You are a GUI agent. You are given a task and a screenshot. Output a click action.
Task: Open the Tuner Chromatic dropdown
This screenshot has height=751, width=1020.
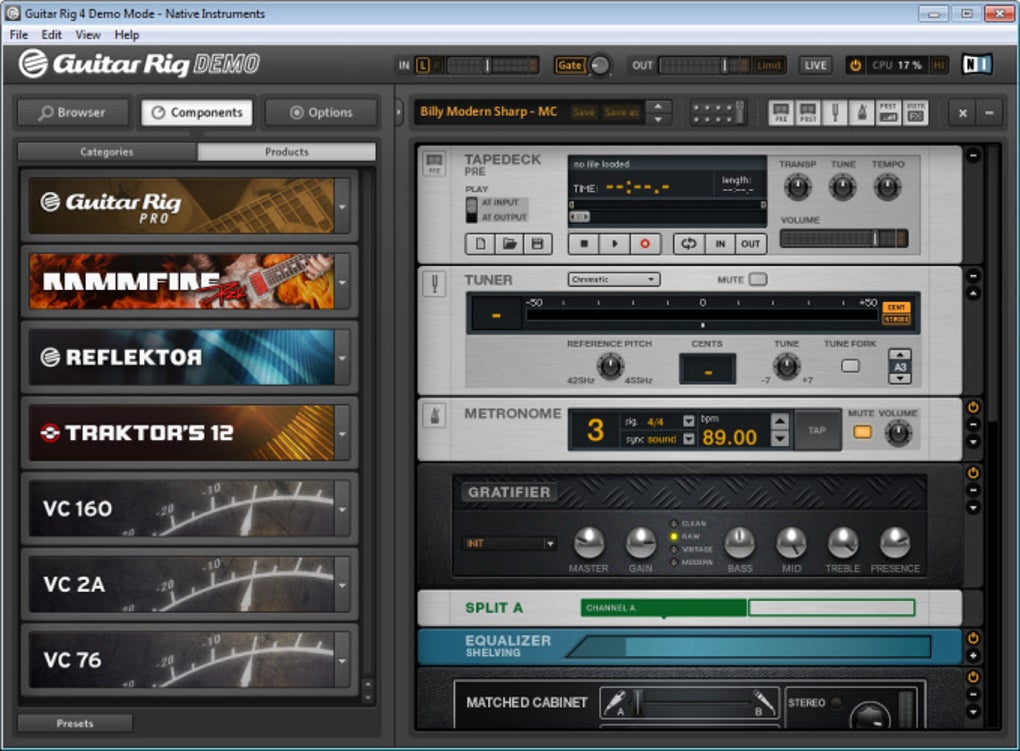[613, 279]
